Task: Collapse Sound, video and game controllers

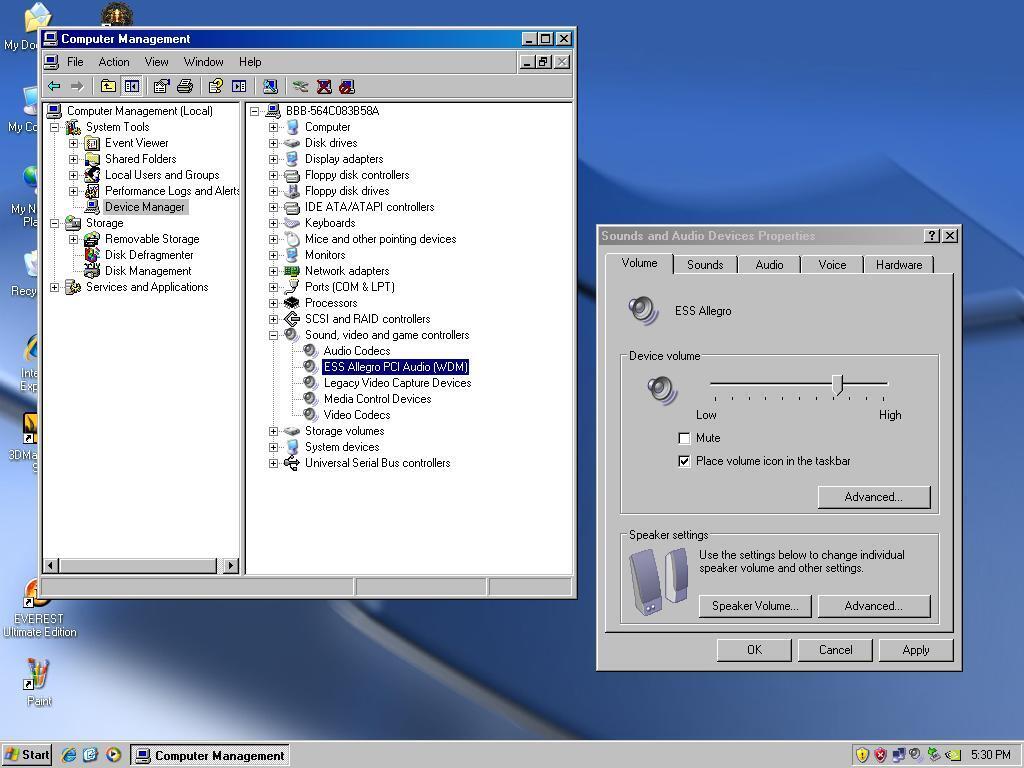Action: tap(273, 335)
